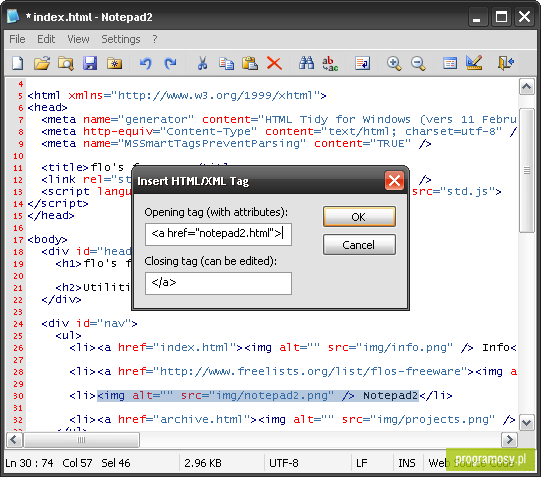
Task: Click the href="index.html" attribute on line 26
Action: point(177,347)
